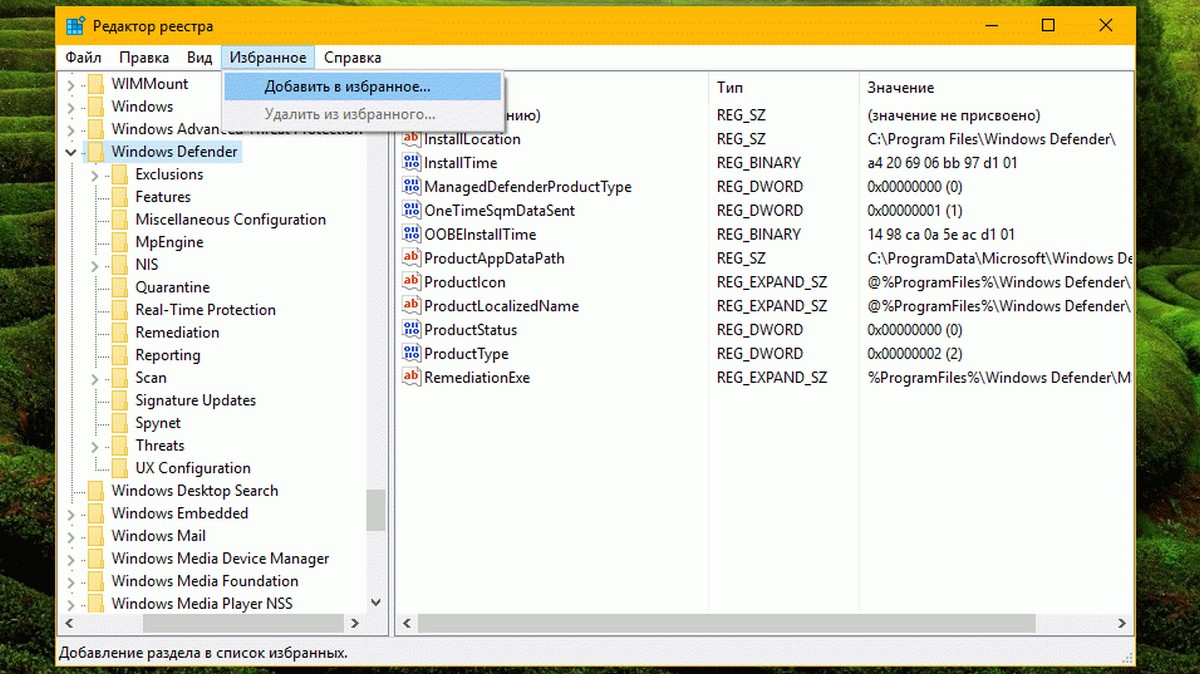Screen dimensions: 1200x674
Task: Click the folder icon next to Quarantine
Action: [120, 287]
